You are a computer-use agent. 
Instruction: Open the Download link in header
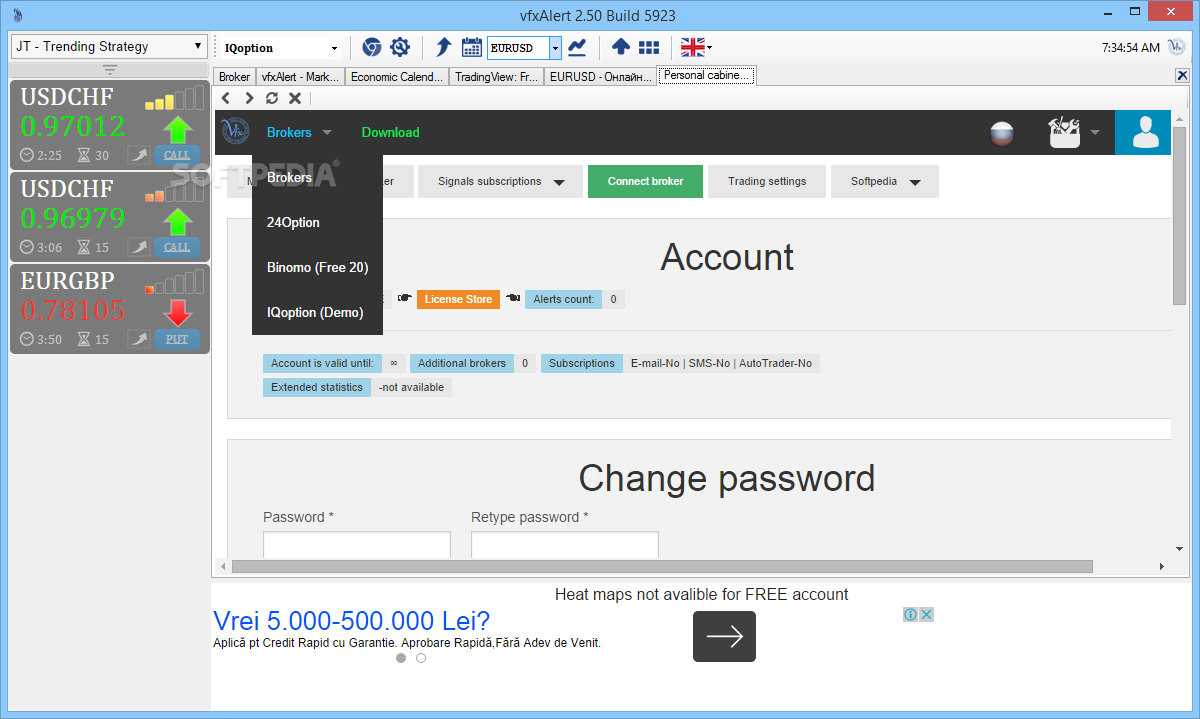[x=390, y=132]
